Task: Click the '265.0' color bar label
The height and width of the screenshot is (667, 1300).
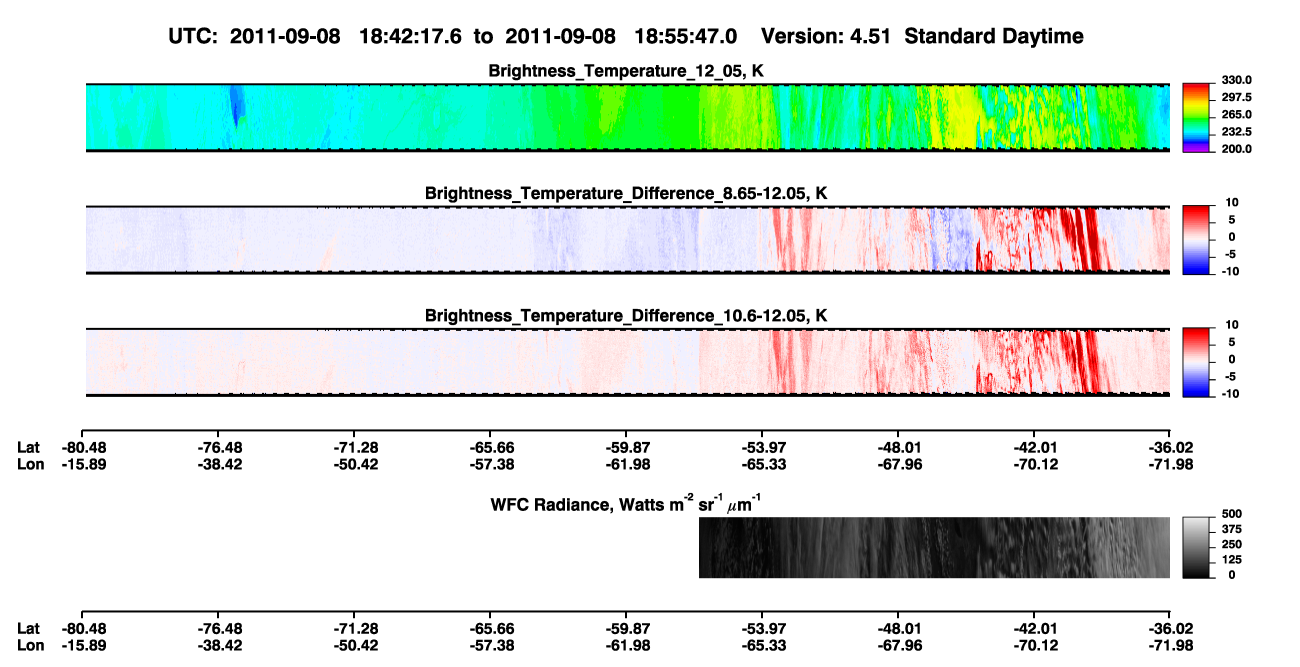Action: (x=1236, y=114)
